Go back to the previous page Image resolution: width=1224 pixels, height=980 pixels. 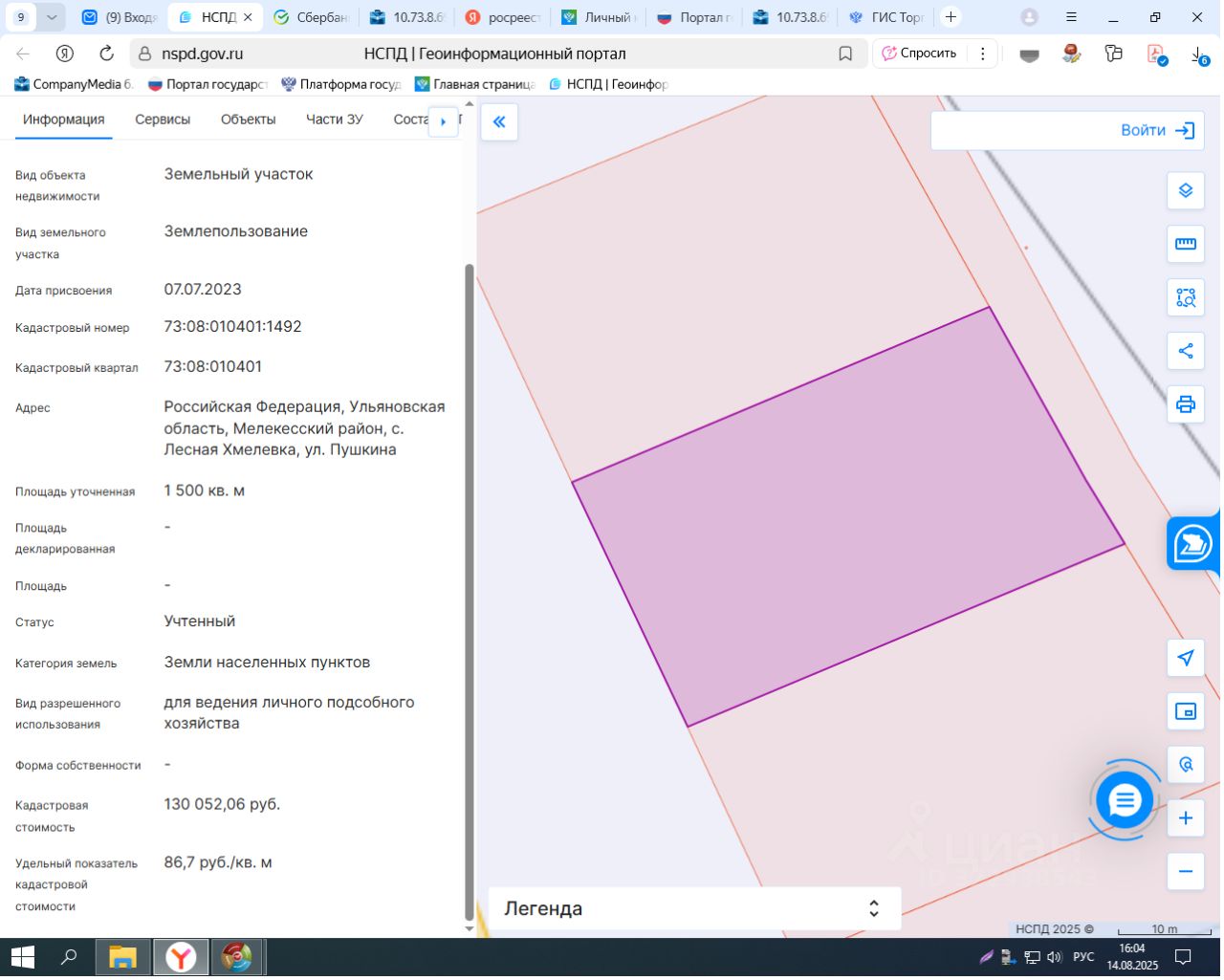(x=24, y=54)
